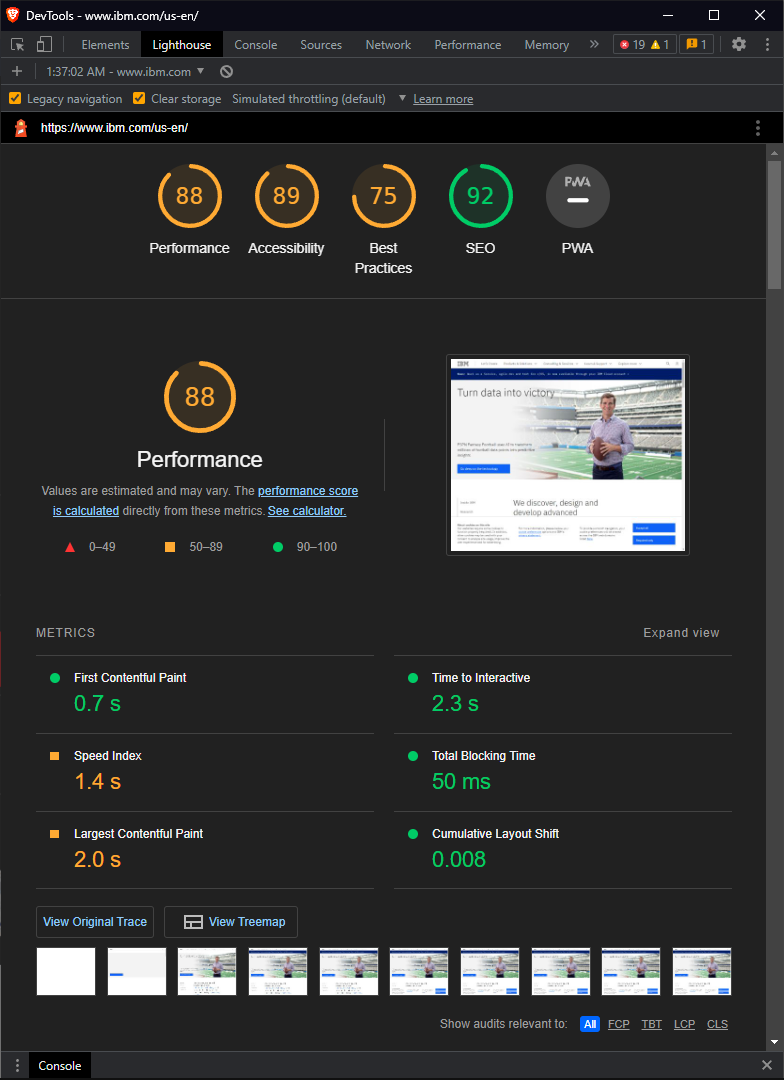The width and height of the screenshot is (784, 1080).
Task: Click the Treemap icon in View Treemap
Action: tap(194, 922)
